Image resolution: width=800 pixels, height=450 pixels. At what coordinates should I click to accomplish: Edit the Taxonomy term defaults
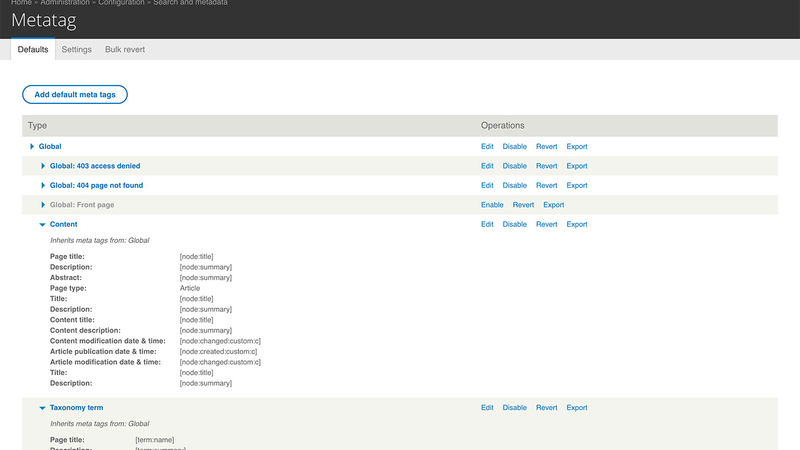pos(487,408)
